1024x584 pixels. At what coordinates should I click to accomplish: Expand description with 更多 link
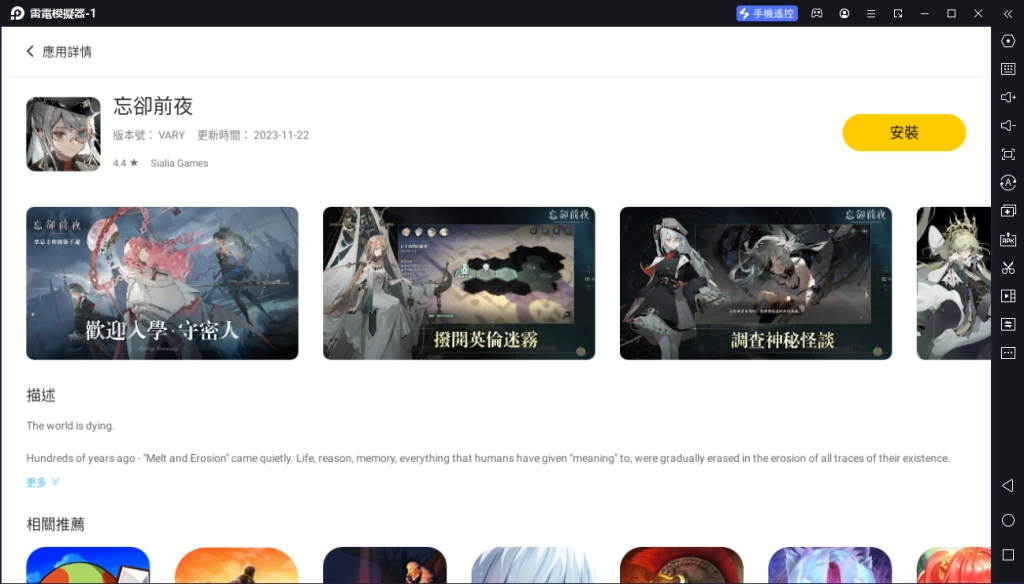42,482
